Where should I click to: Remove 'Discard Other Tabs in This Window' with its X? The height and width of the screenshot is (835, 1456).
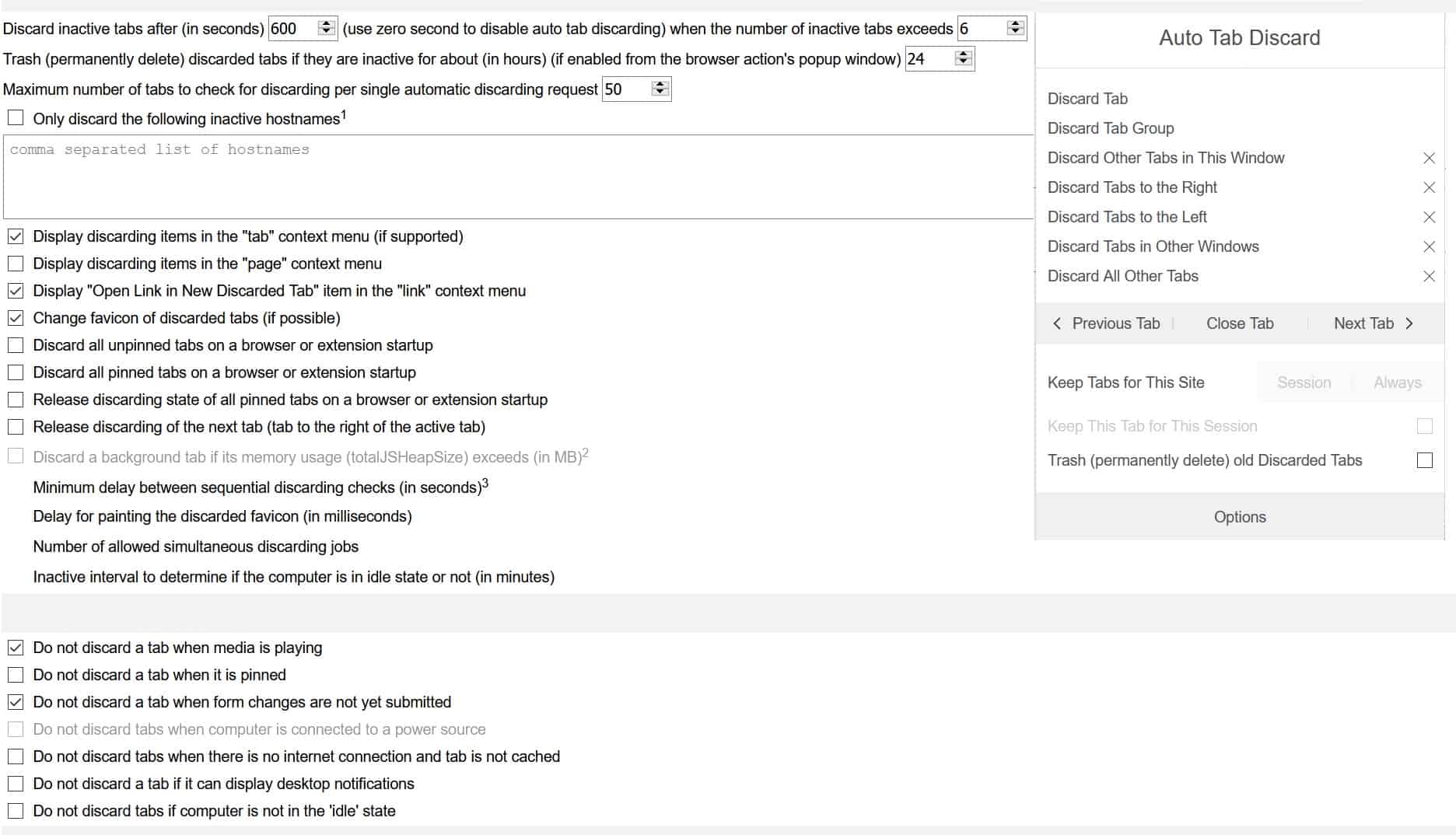(1429, 158)
